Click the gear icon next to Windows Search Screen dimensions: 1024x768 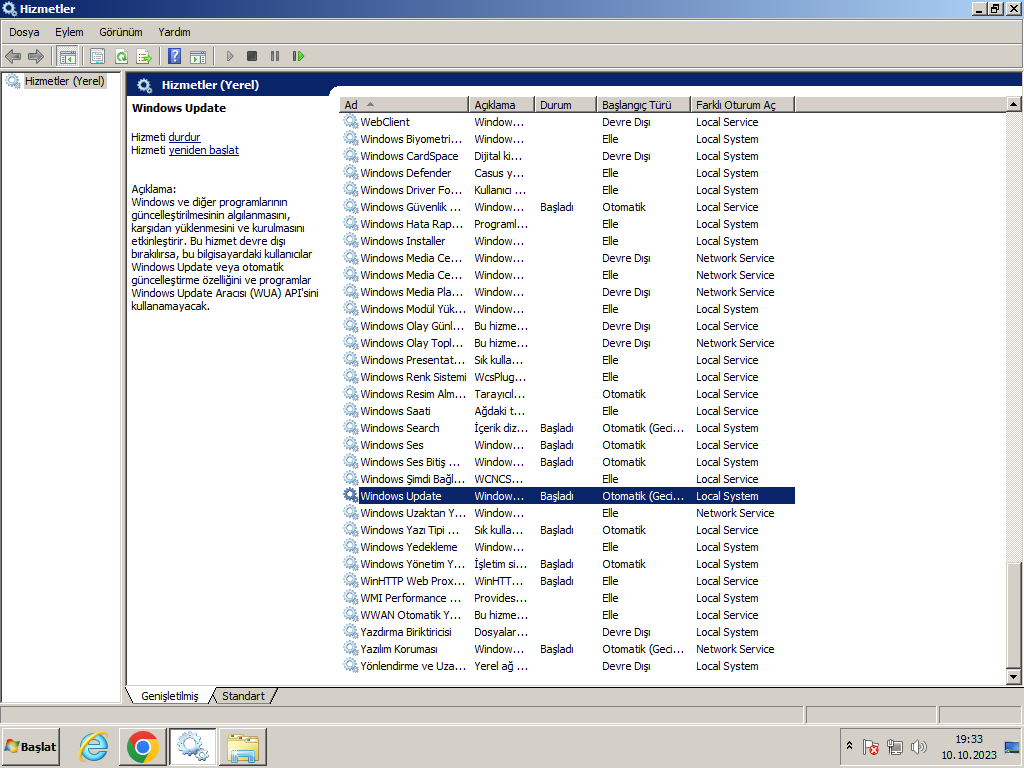click(351, 427)
